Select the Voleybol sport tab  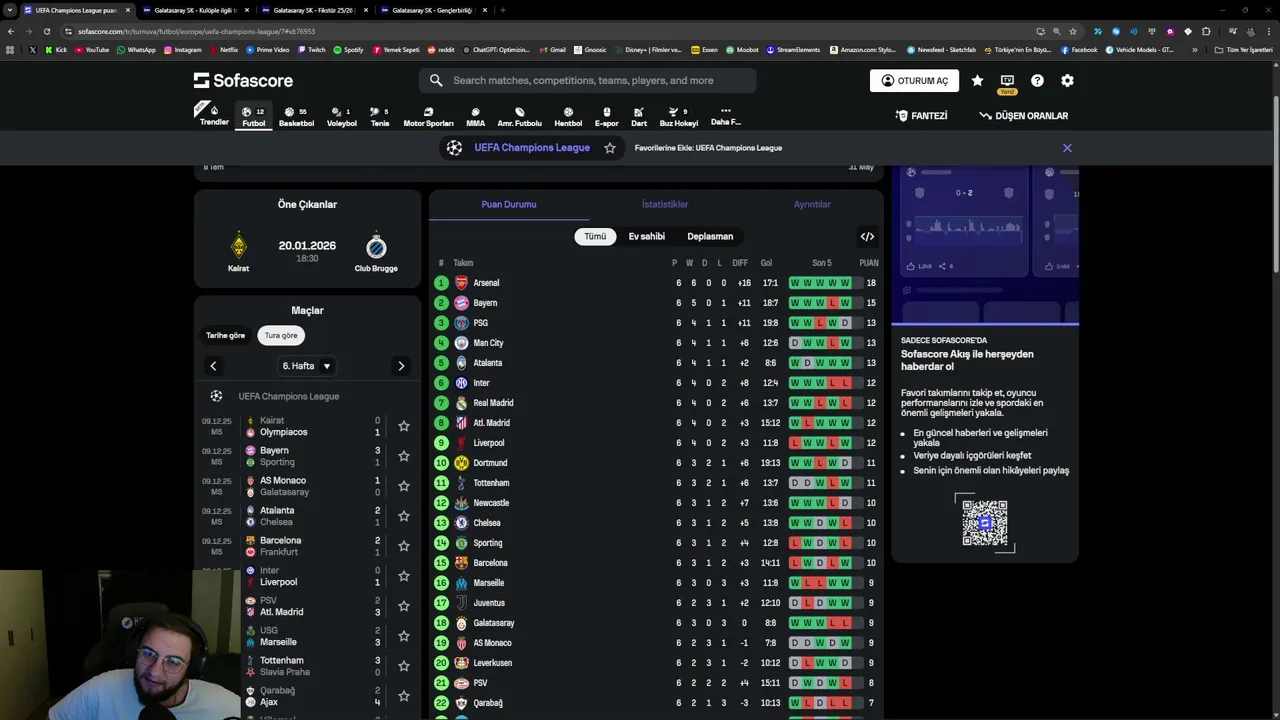tap(341, 117)
